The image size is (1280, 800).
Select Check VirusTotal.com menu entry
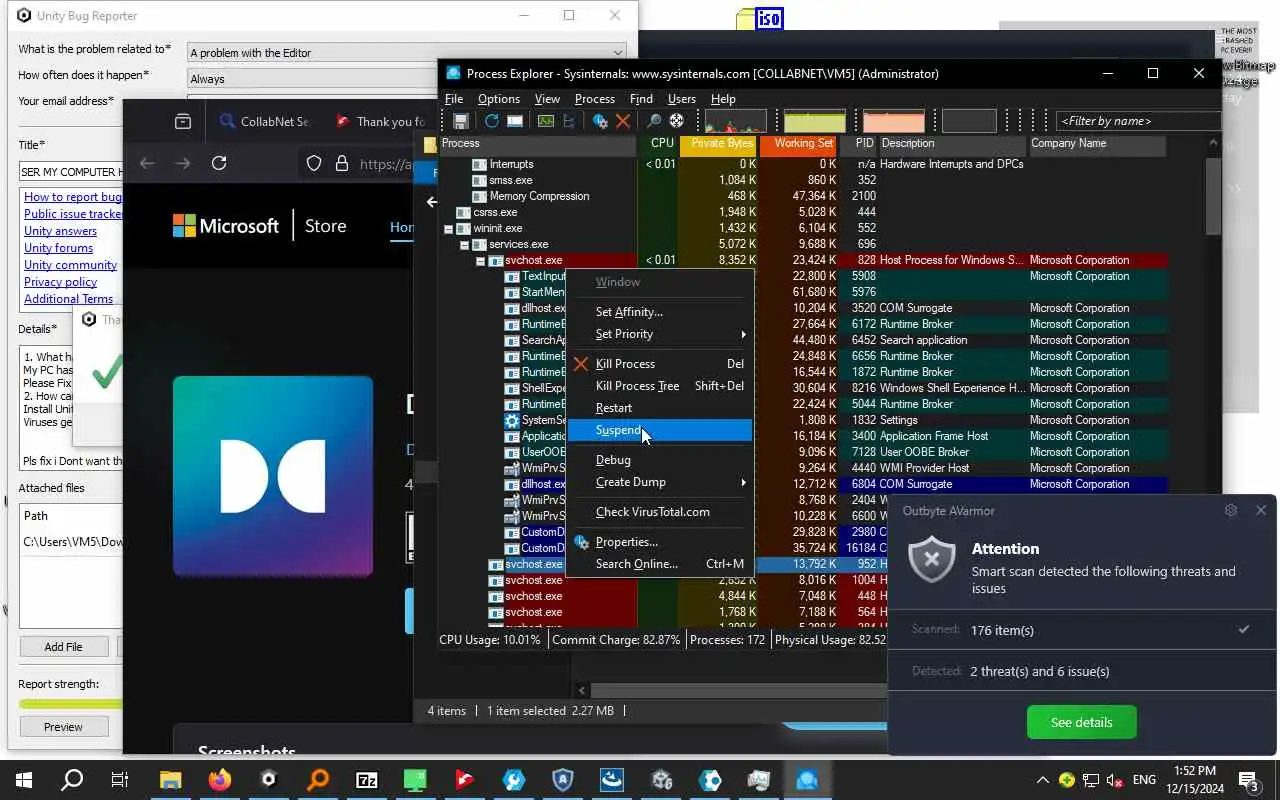click(x=660, y=512)
